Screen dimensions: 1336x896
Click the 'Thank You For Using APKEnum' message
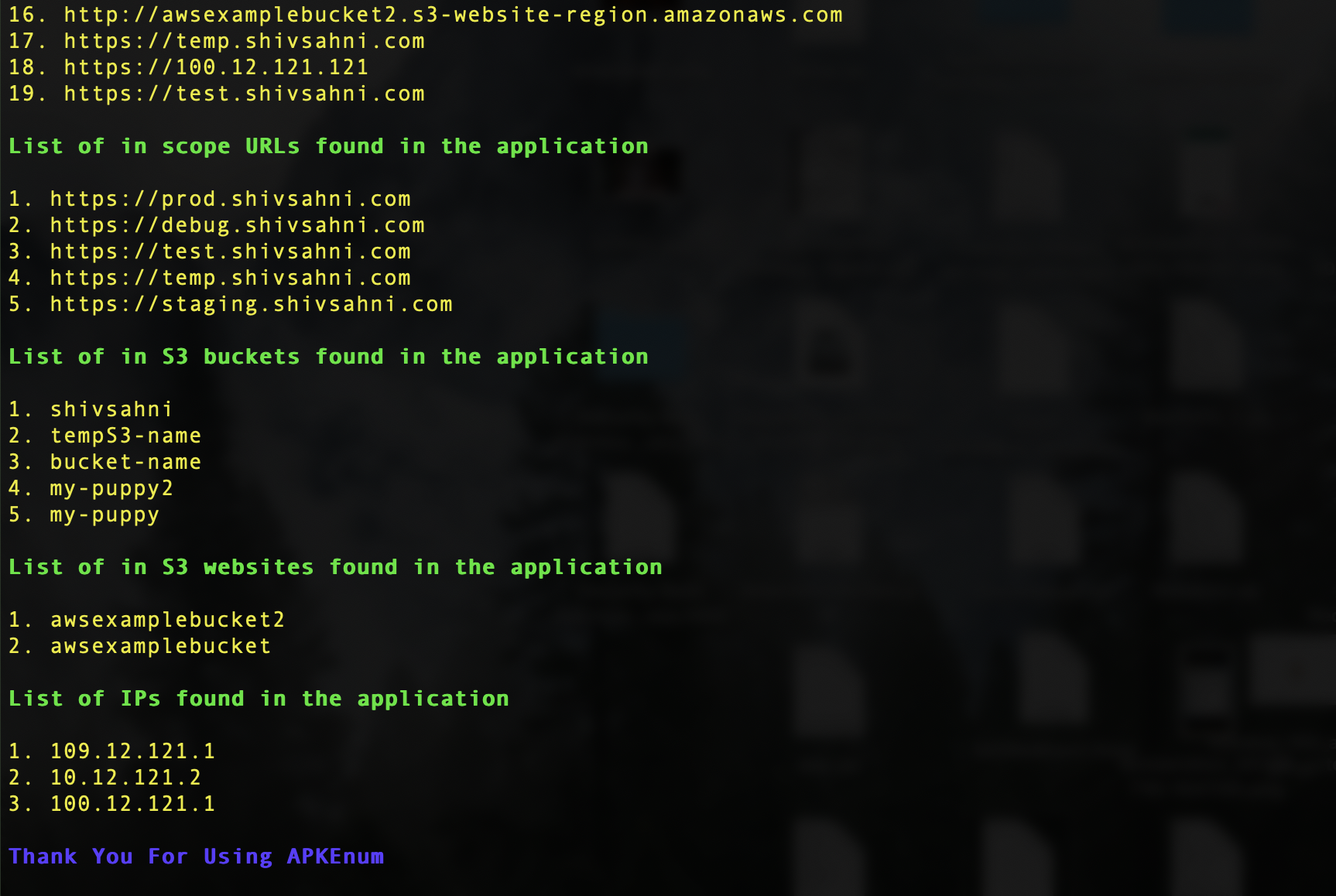point(197,857)
